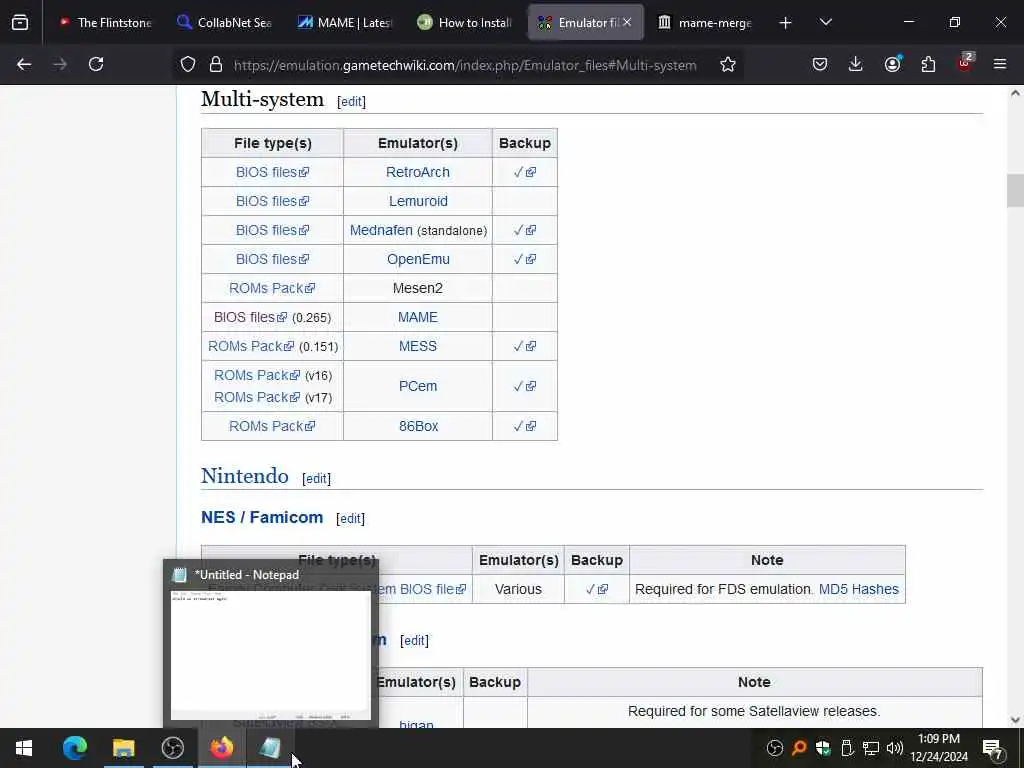Open the Windows Start menu

click(24, 748)
